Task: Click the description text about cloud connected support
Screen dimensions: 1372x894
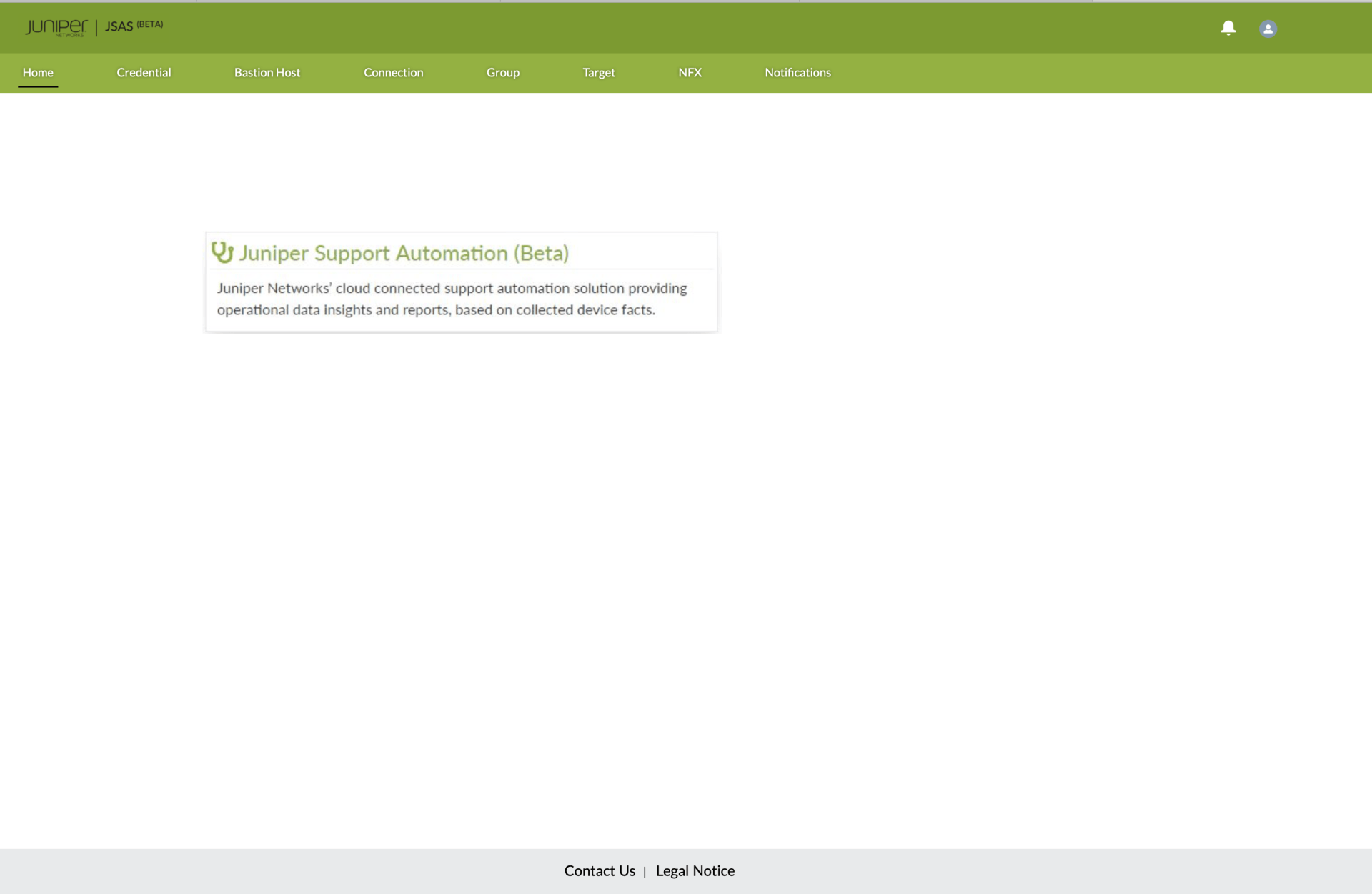Action: point(452,299)
